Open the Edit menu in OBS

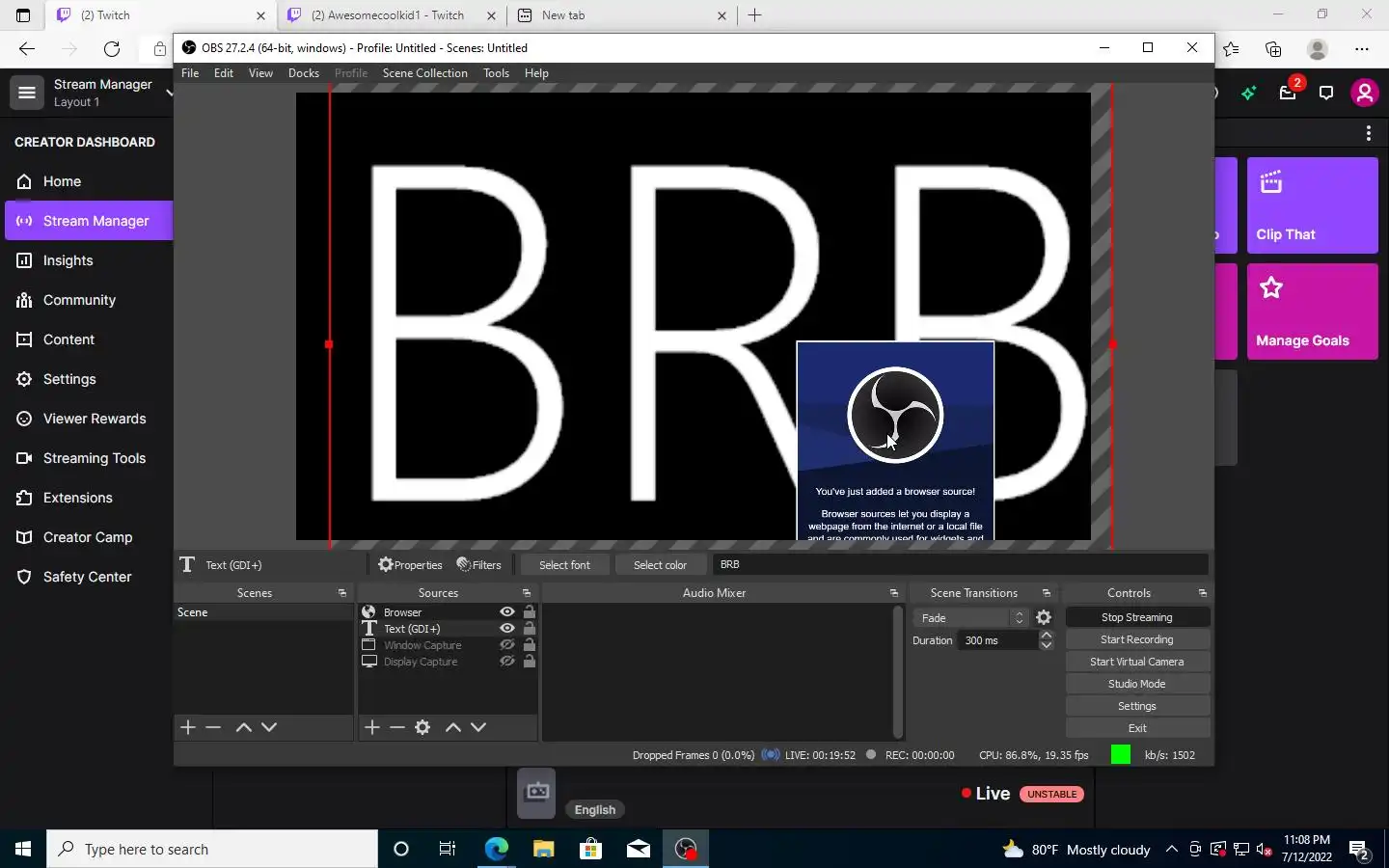click(224, 73)
